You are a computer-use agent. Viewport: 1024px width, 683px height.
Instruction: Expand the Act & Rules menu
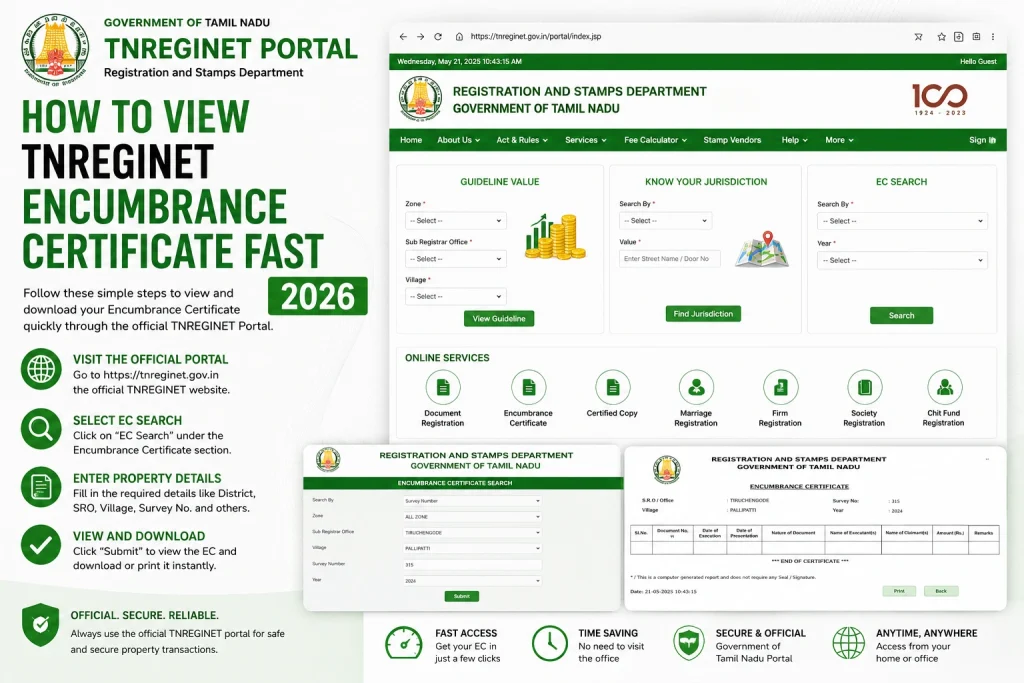point(522,140)
